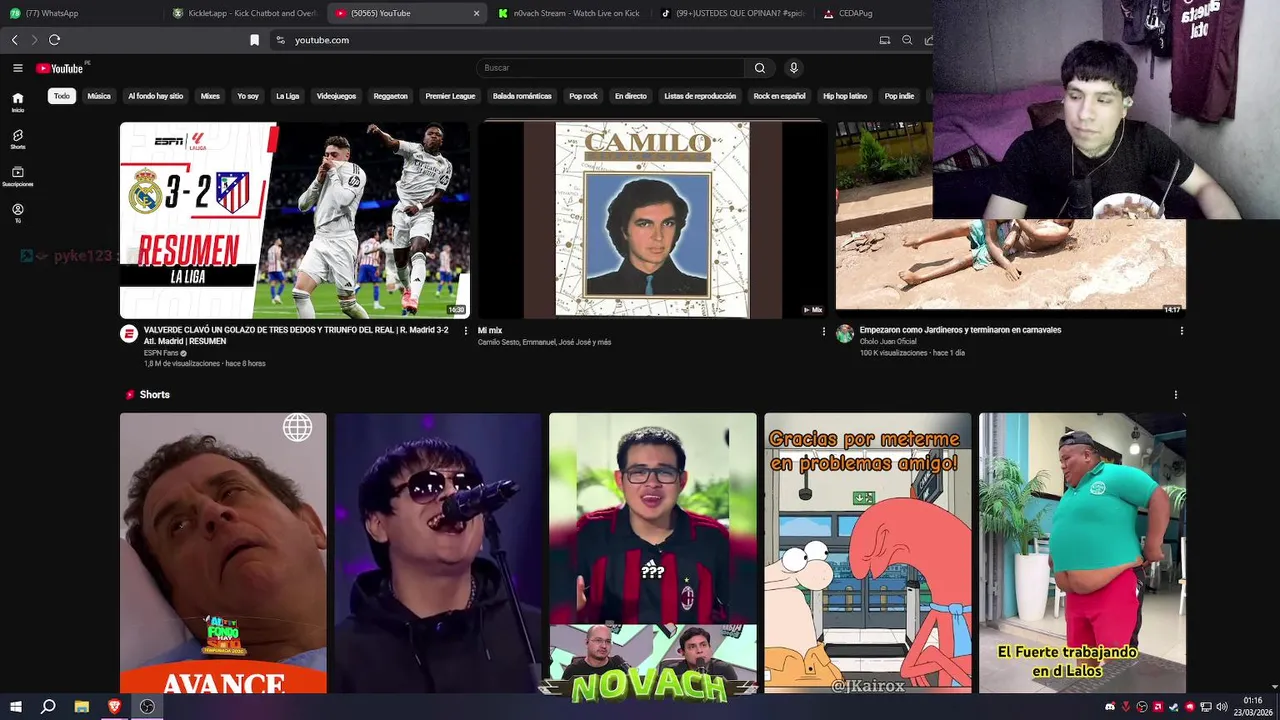Open Shorts from the sidebar
1280x720 pixels.
pos(18,139)
